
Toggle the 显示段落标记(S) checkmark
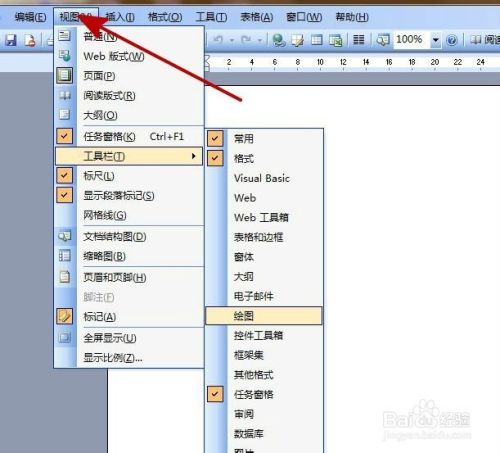click(x=64, y=195)
